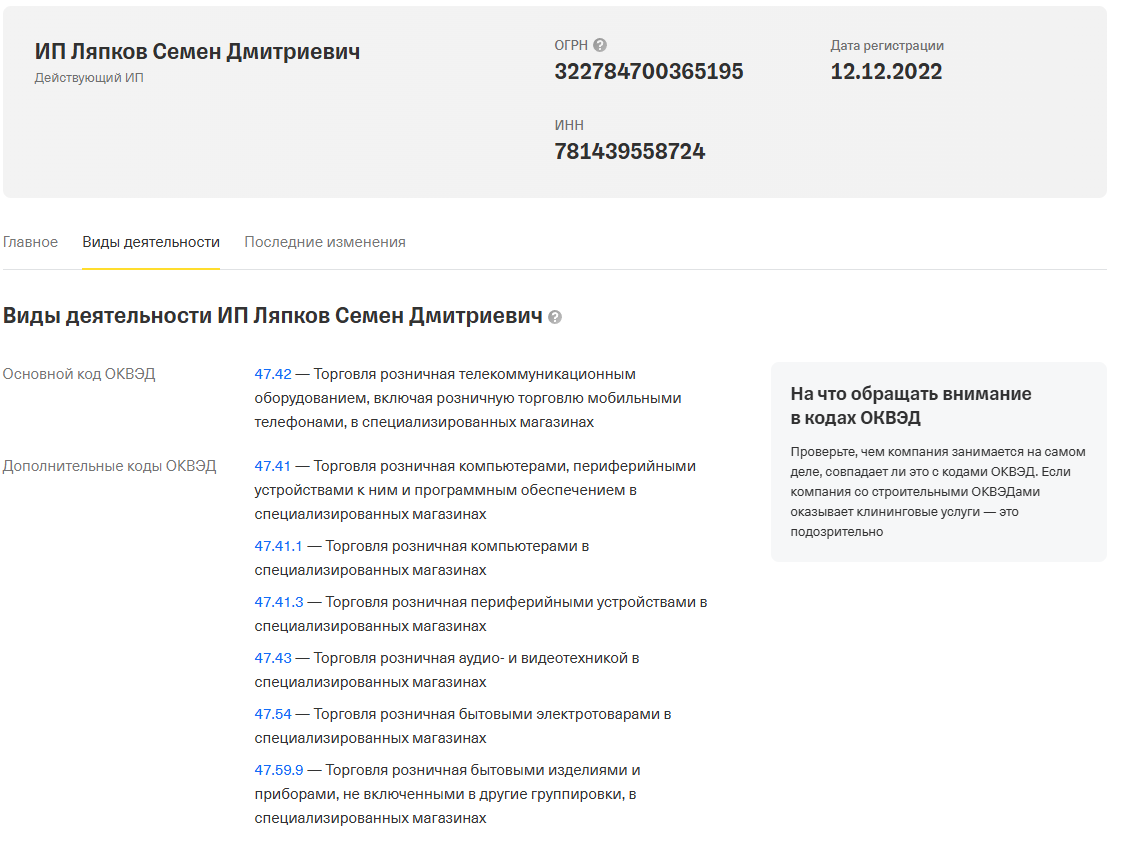The height and width of the screenshot is (841, 1121).
Task: Click the registration date 12.12.2022
Action: tap(886, 72)
